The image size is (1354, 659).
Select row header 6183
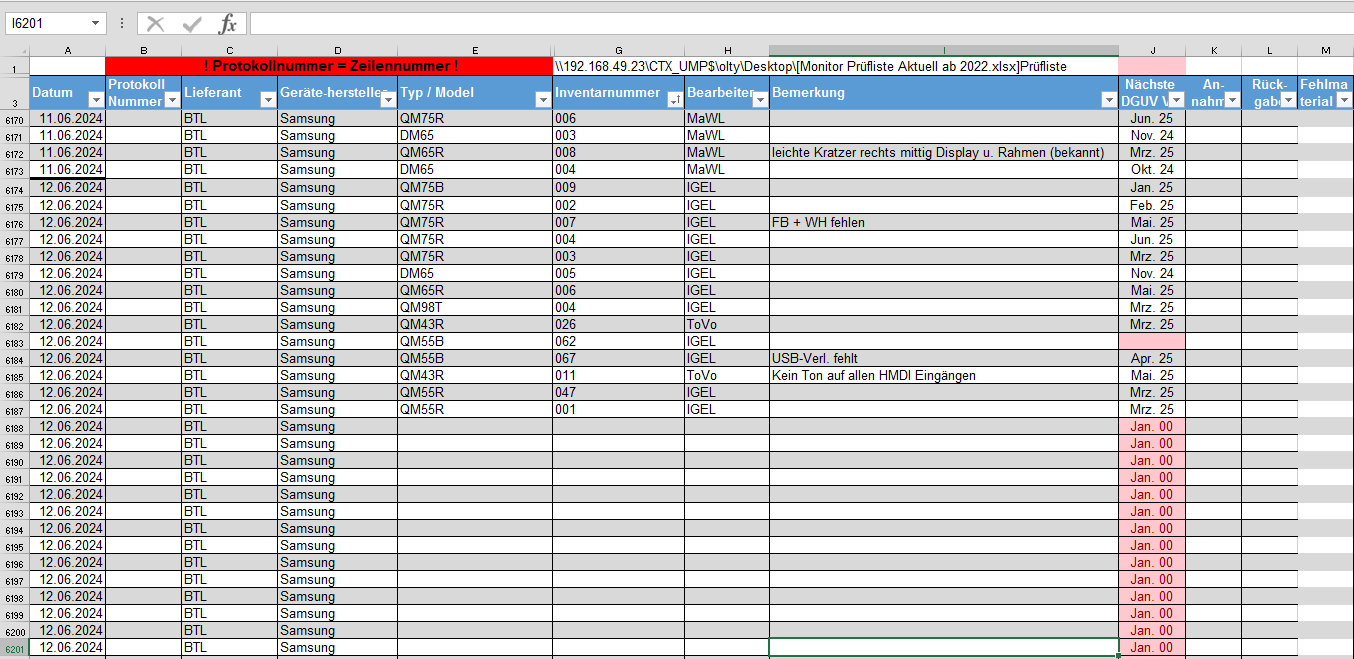click(14, 342)
